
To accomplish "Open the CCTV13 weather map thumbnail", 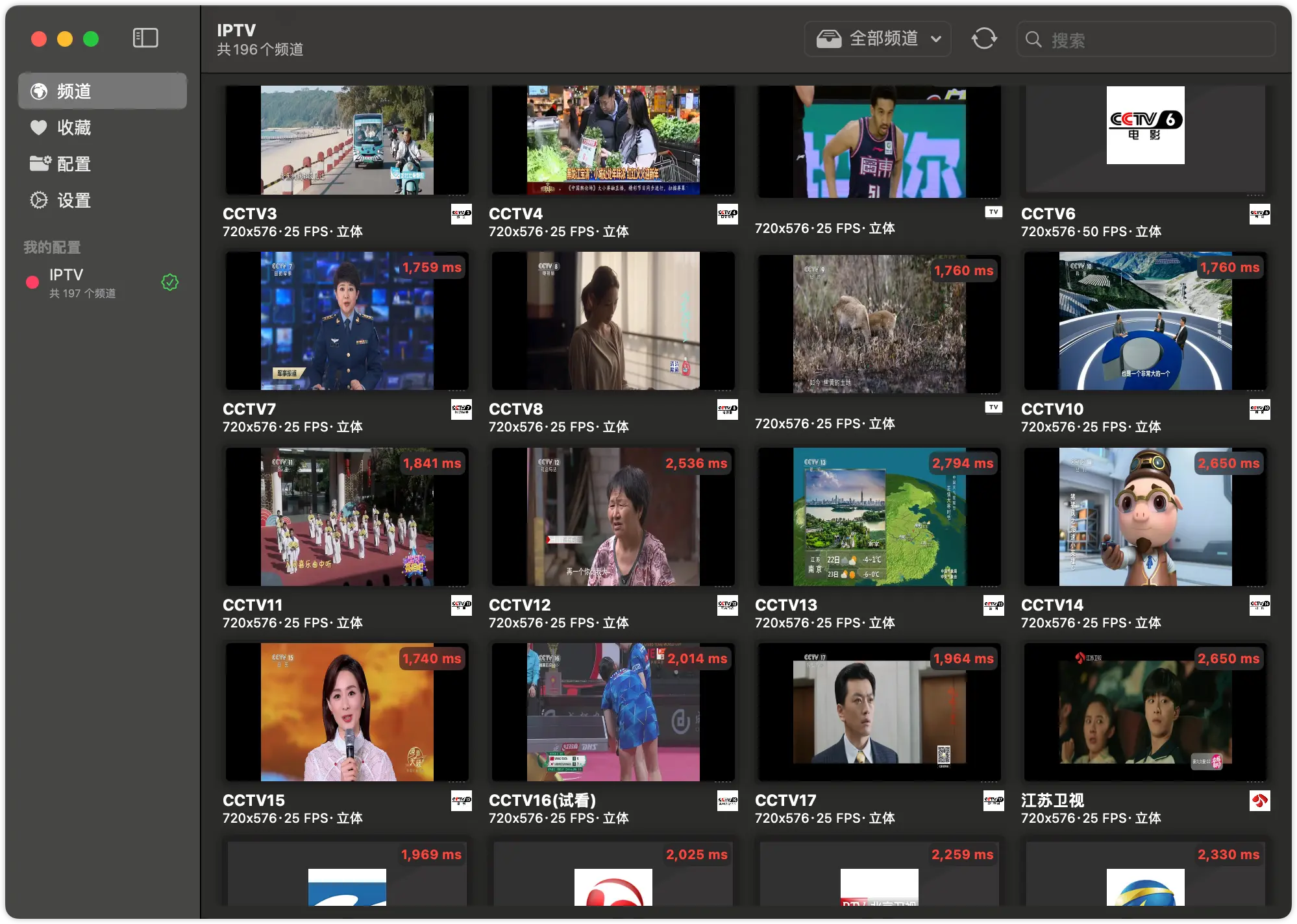I will pyautogui.click(x=880, y=517).
